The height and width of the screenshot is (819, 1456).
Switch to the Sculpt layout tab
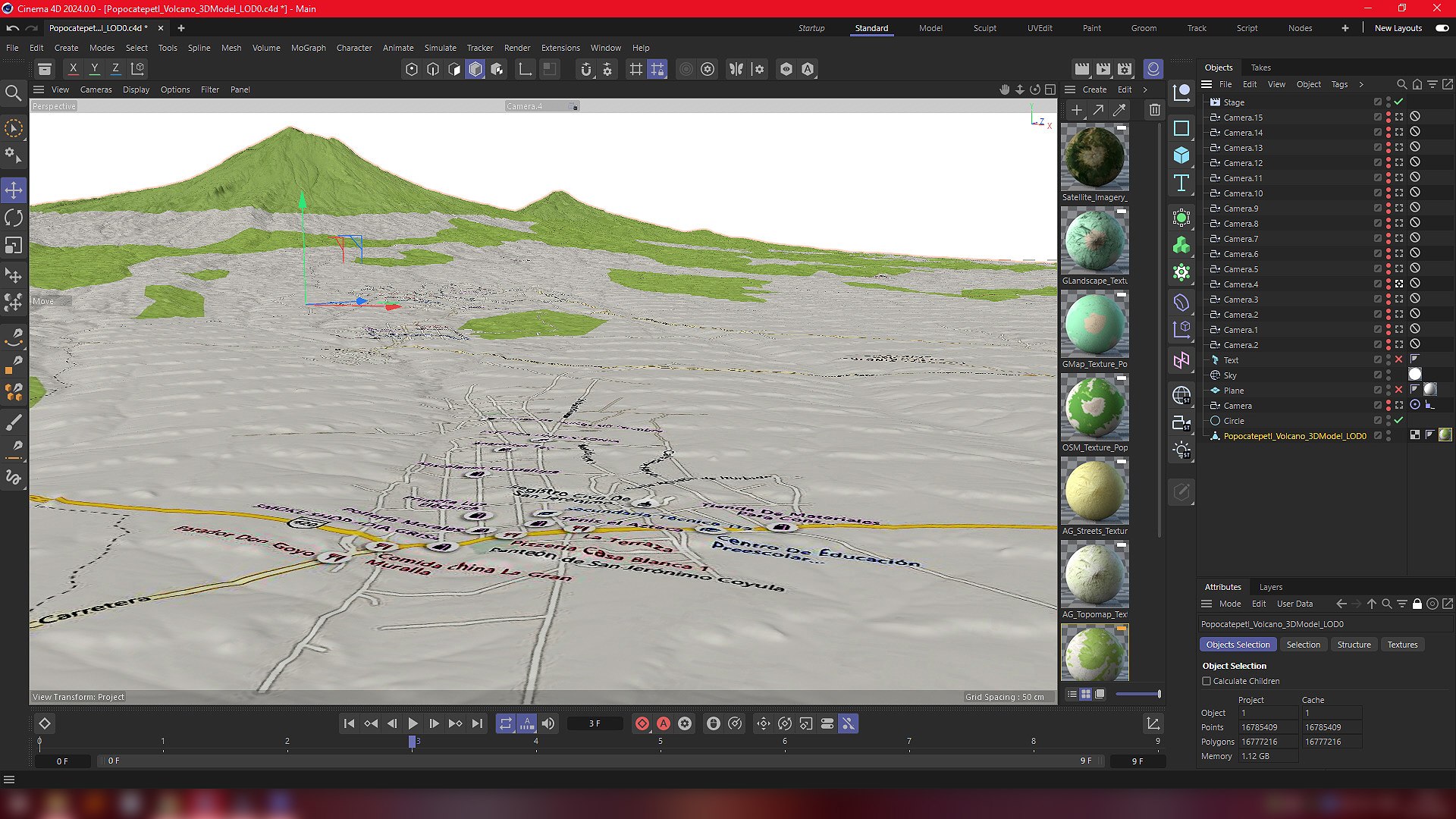pyautogui.click(x=985, y=28)
